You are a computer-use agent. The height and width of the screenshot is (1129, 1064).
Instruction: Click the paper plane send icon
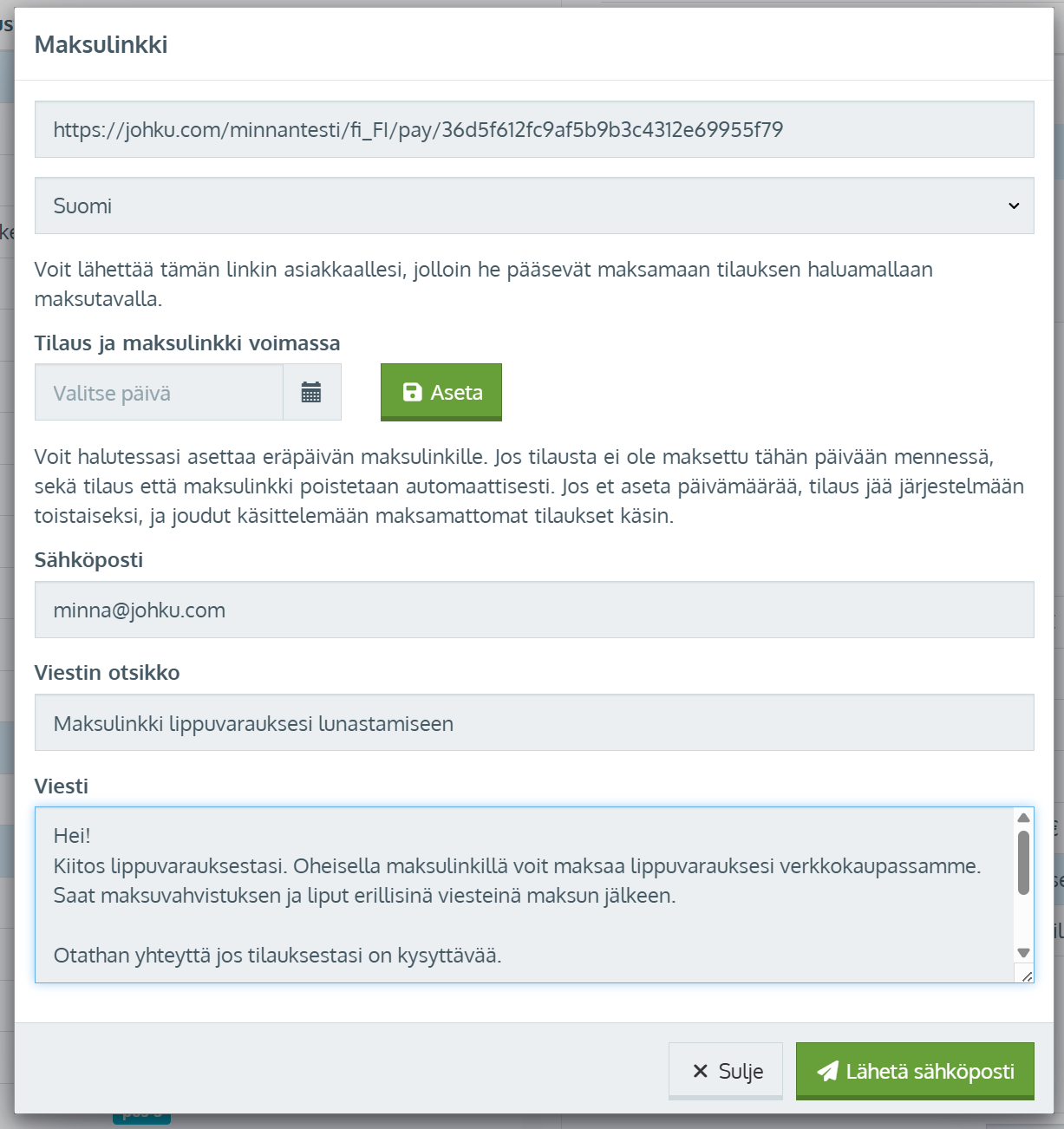coord(827,1071)
